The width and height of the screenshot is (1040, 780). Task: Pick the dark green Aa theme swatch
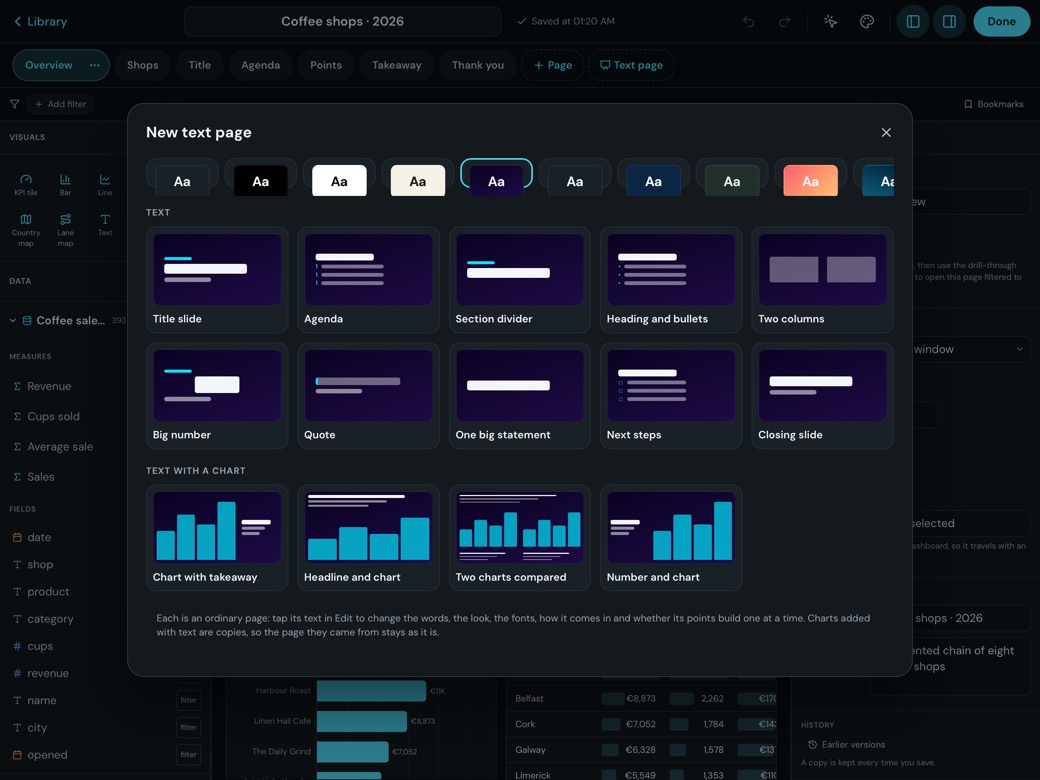coord(732,178)
